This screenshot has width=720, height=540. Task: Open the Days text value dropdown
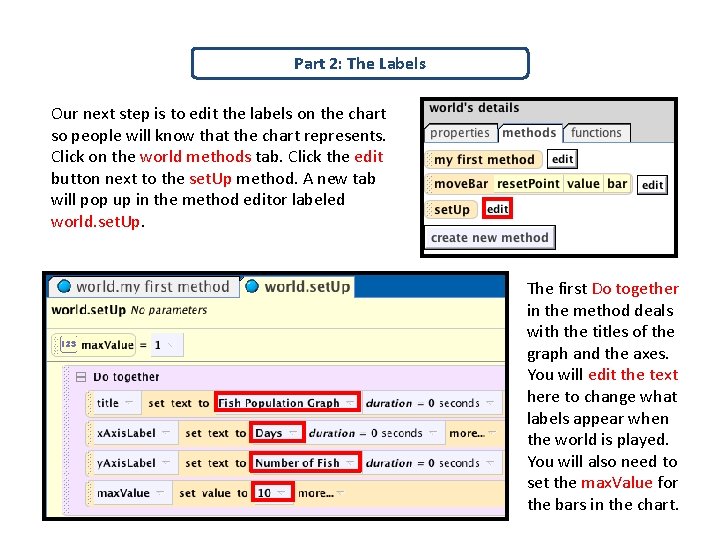277,433
